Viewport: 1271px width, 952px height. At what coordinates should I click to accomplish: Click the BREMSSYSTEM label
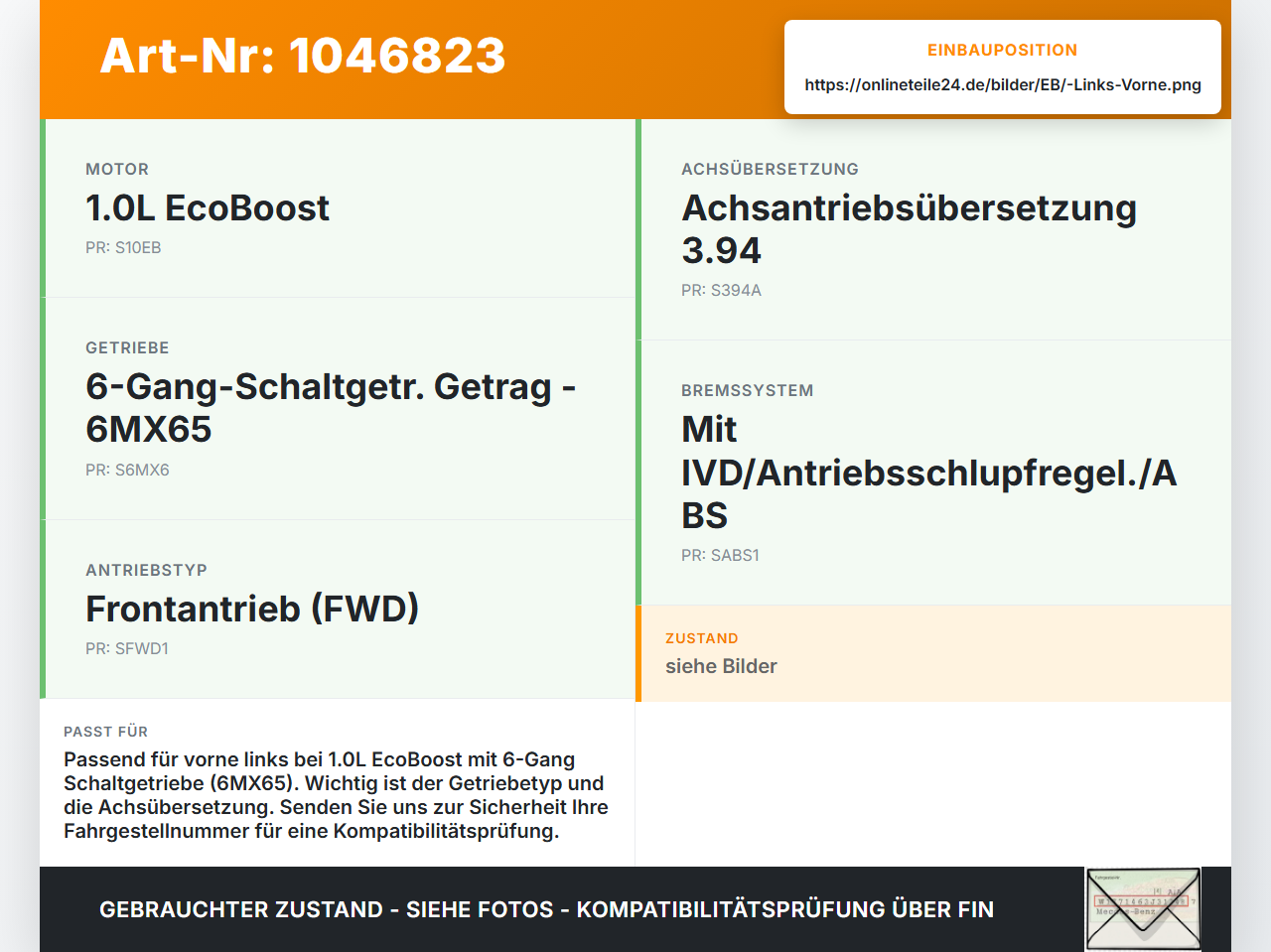pos(747,390)
